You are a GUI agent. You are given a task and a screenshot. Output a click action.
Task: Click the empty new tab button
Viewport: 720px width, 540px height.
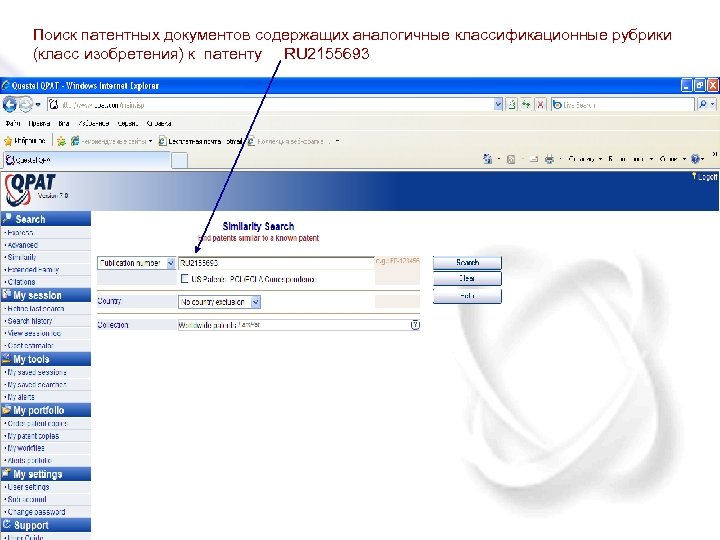180,160
